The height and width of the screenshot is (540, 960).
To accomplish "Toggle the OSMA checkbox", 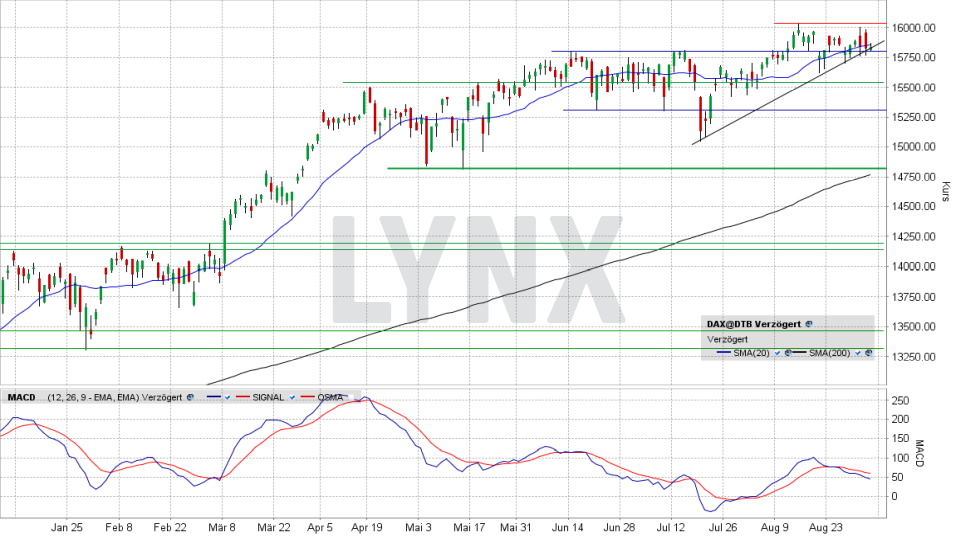I will pos(351,397).
